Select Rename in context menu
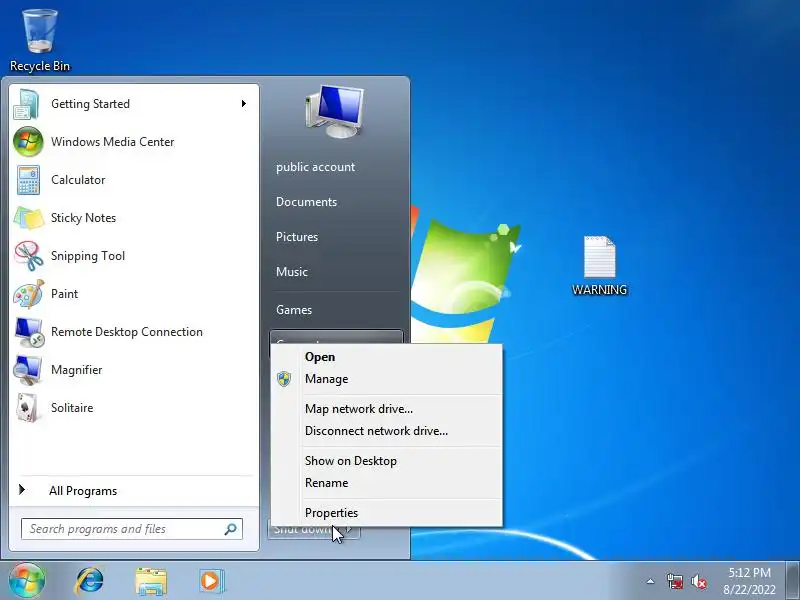Viewport: 800px width, 600px height. 387,483
